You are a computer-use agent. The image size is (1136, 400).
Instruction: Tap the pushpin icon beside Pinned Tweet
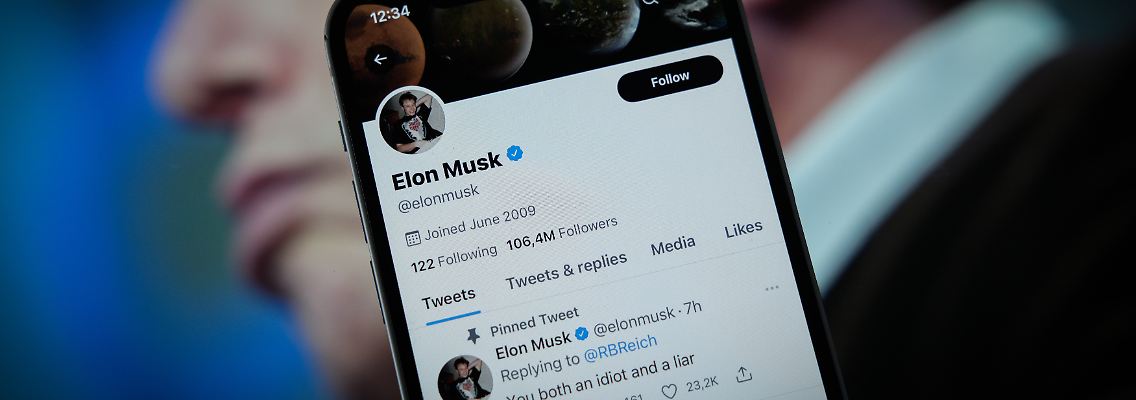click(x=473, y=335)
